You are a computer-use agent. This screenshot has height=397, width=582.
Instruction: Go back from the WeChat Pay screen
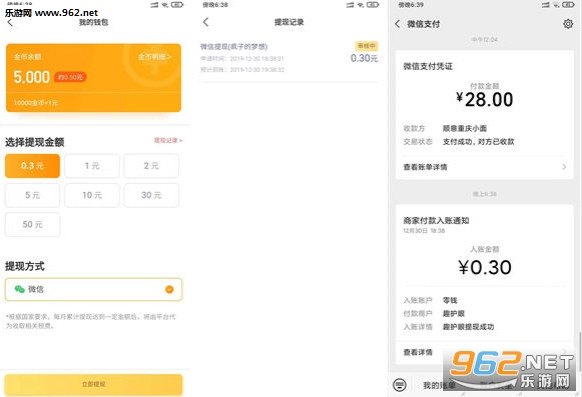tap(398, 24)
